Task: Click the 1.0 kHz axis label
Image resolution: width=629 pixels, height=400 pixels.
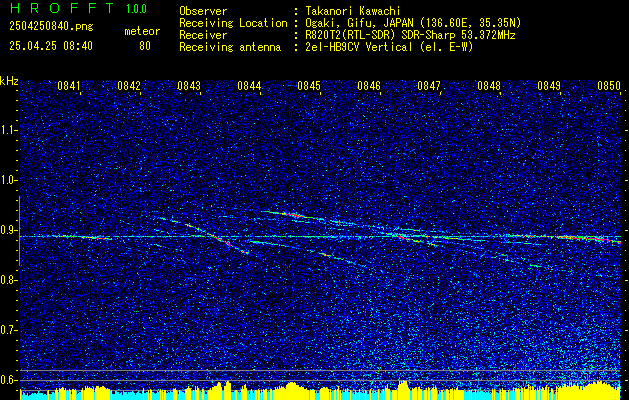Action: click(7, 180)
